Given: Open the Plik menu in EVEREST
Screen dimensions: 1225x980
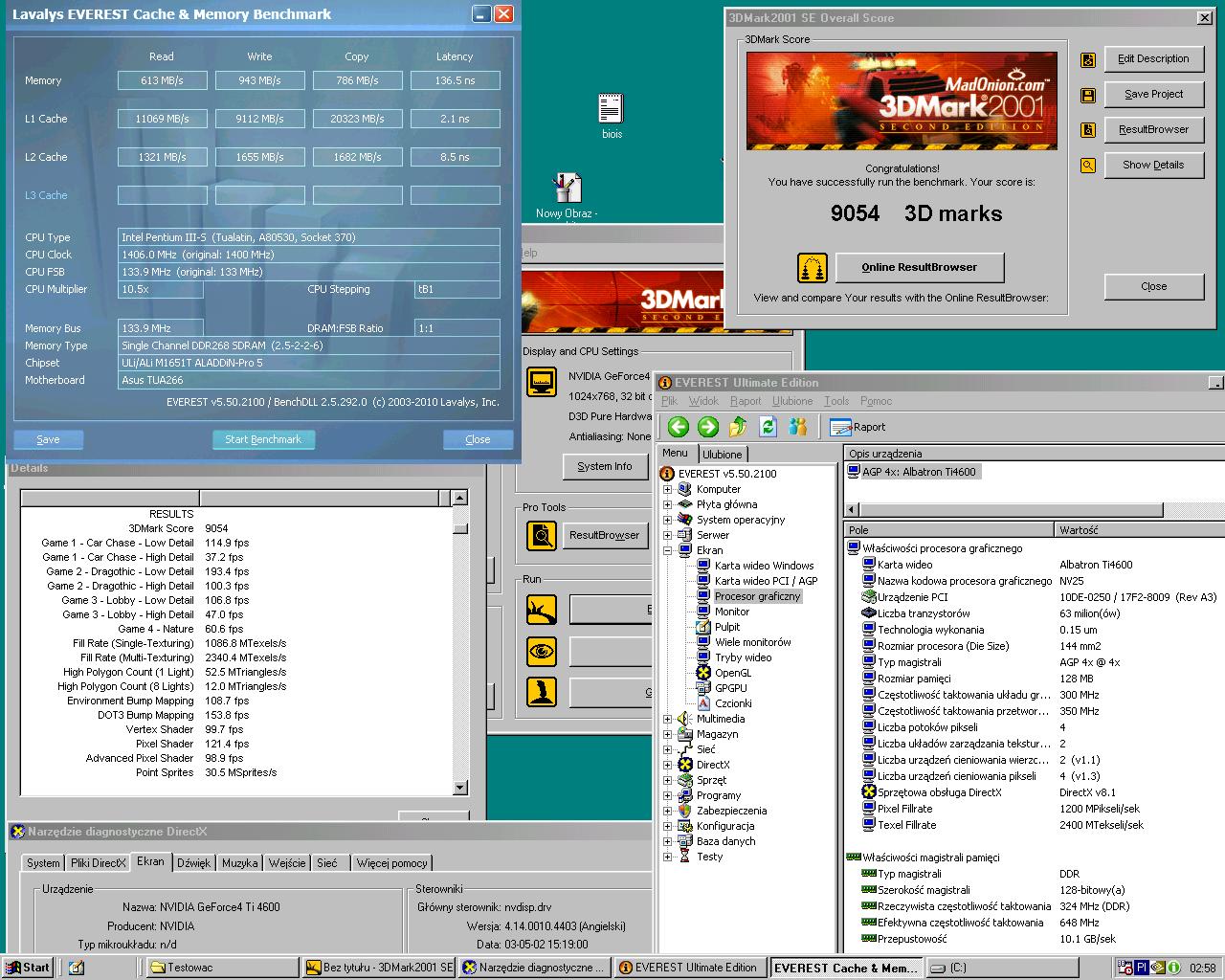Looking at the screenshot, I should 669,401.
